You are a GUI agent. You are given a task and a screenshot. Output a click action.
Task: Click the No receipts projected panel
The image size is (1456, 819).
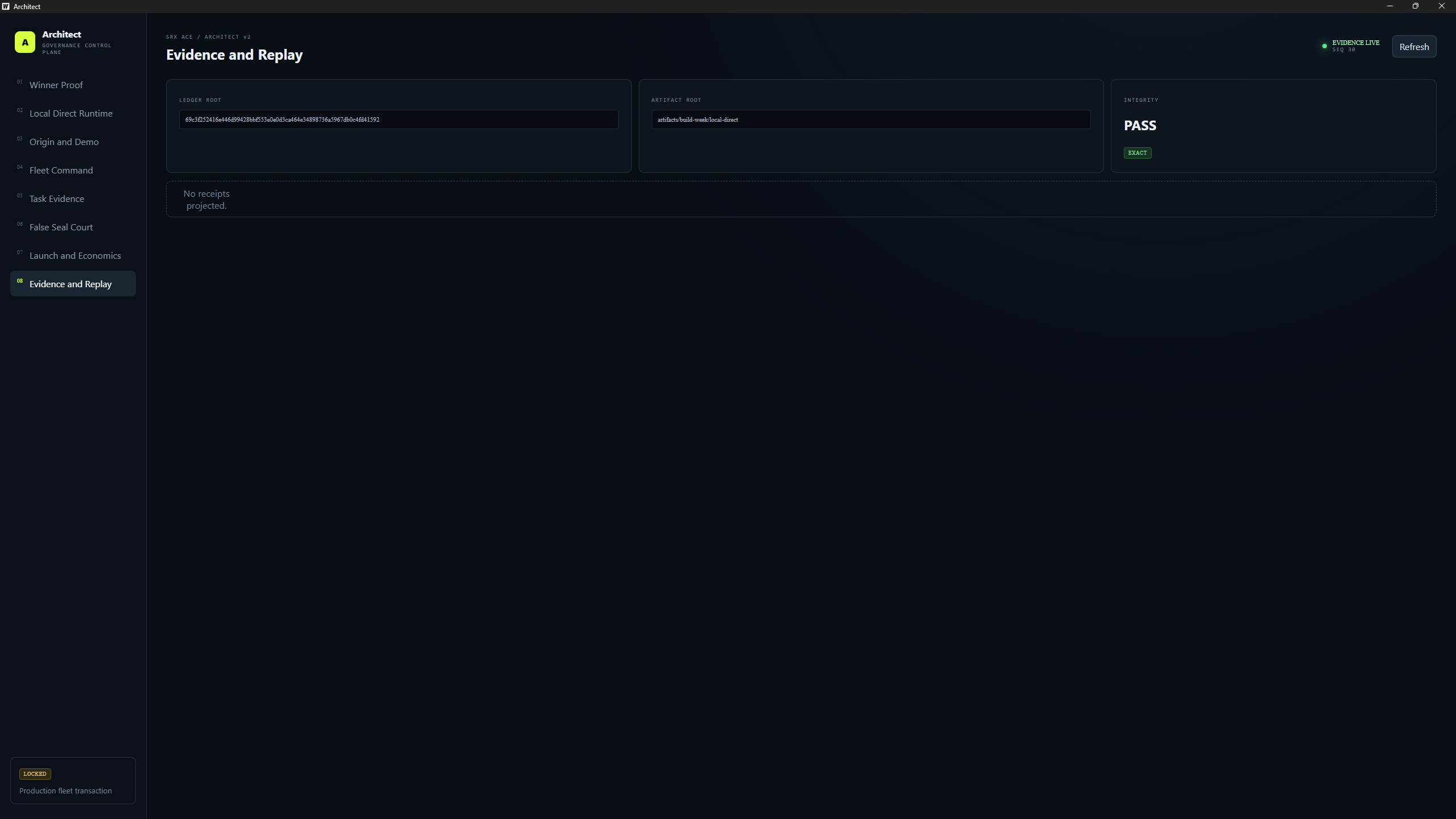tap(801, 199)
